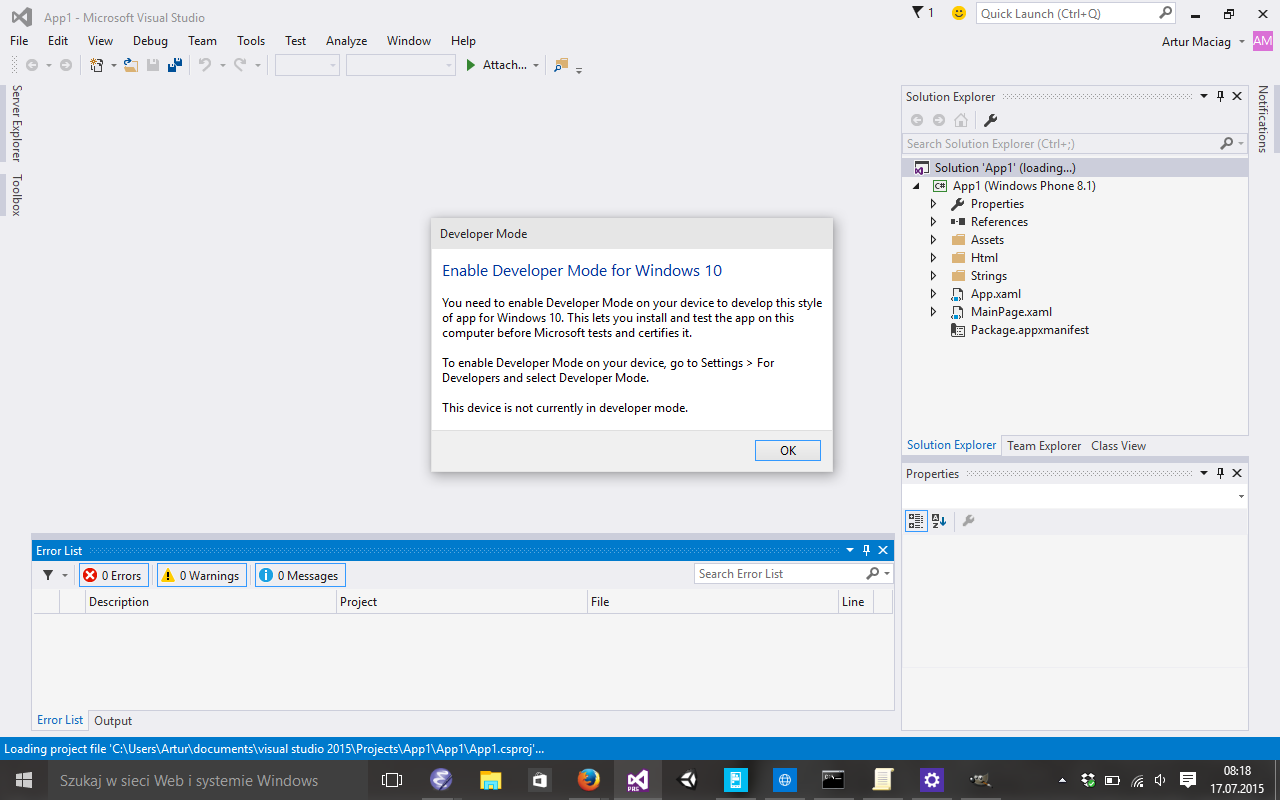Click OK in the Developer Mode dialog
Screen dimensions: 1280x800
787,450
